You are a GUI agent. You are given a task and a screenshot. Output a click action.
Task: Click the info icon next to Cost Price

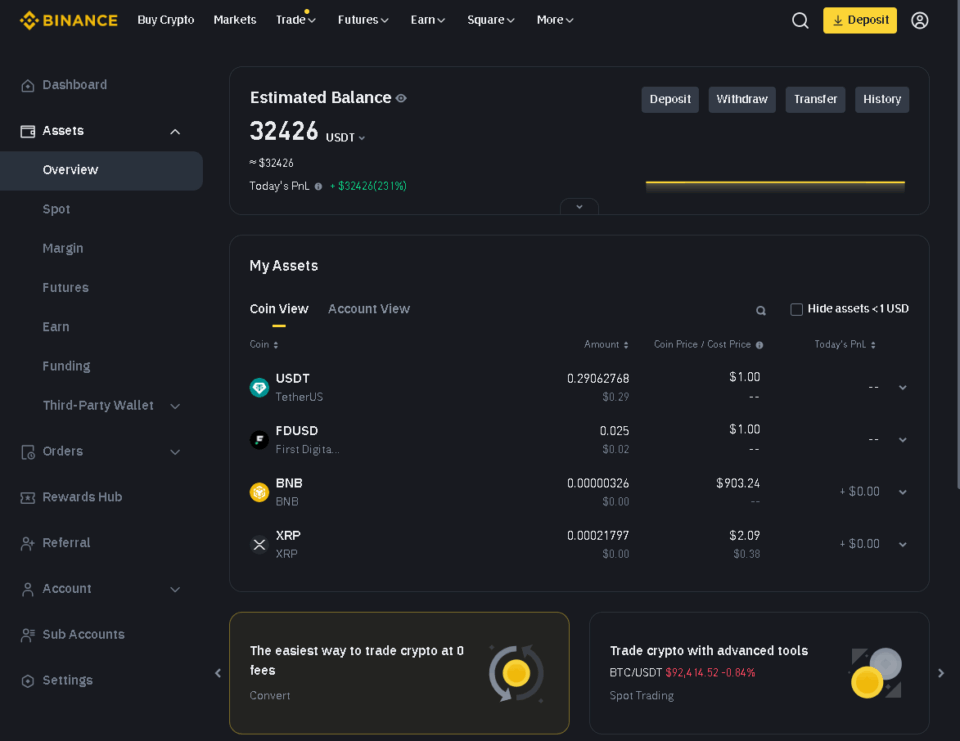pyautogui.click(x=759, y=345)
